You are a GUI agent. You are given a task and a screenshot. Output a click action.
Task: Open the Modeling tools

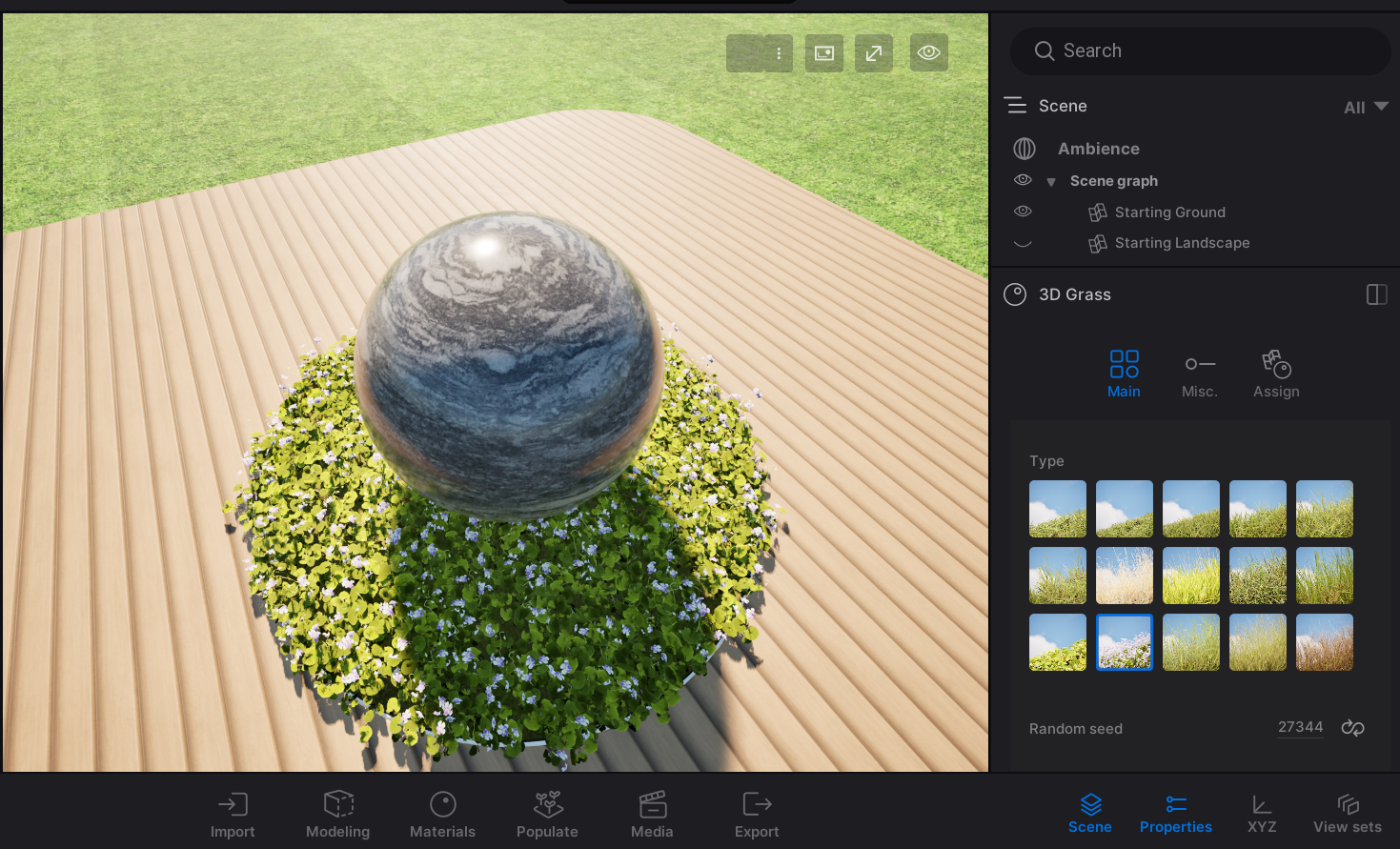pos(337,815)
